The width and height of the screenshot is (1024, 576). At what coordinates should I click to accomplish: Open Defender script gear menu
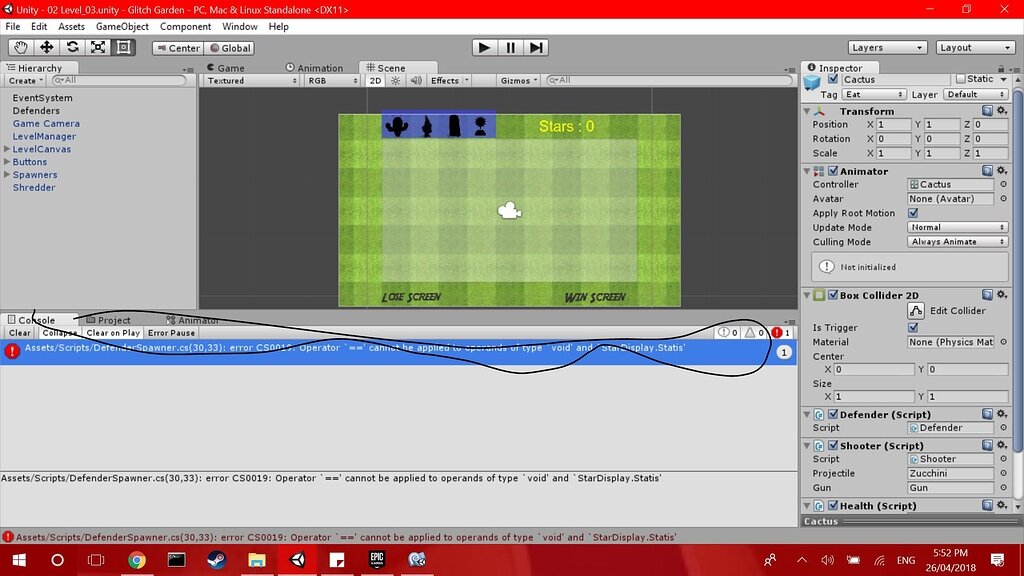1002,414
